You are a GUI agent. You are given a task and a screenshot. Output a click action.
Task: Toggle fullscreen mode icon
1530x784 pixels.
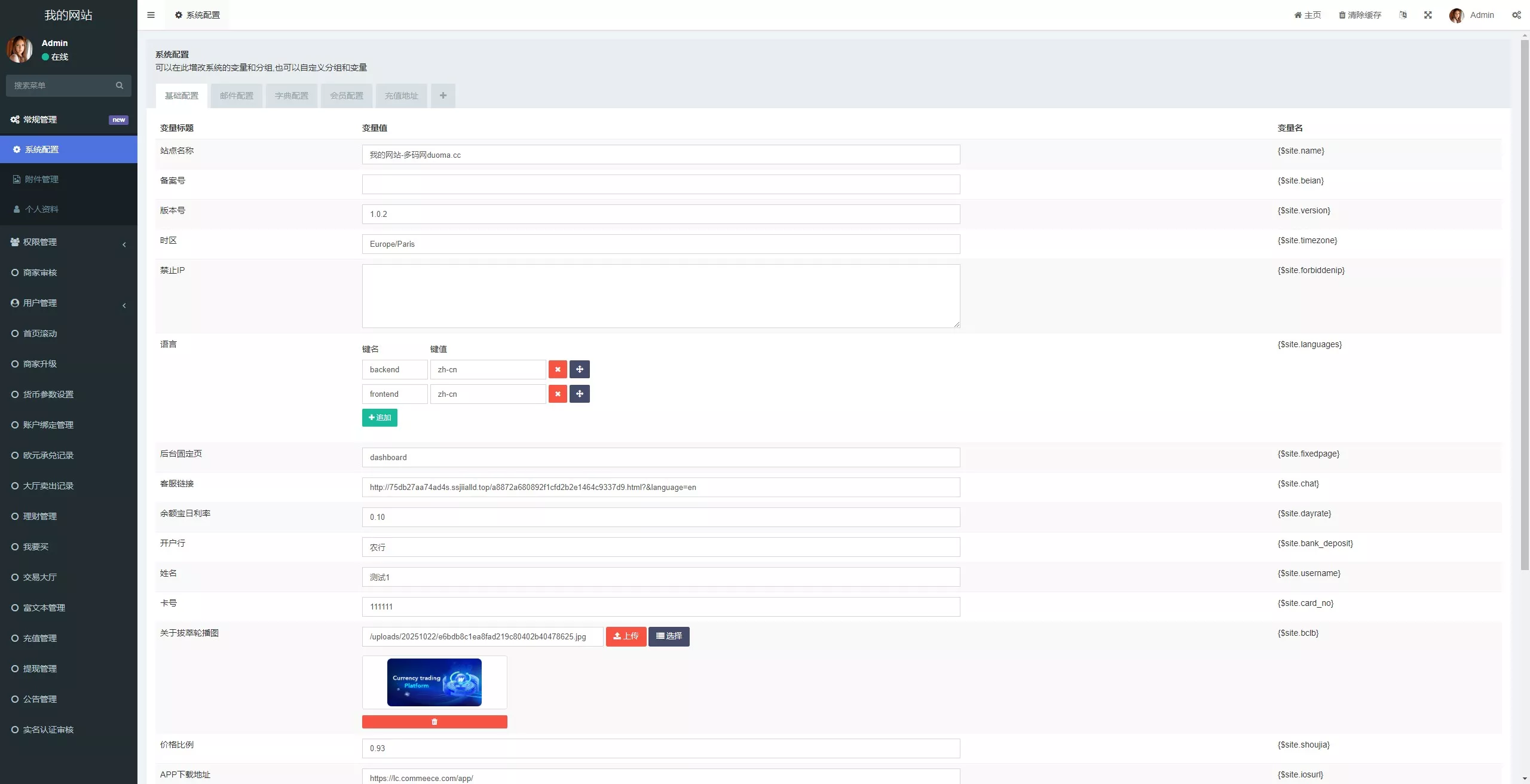[x=1428, y=15]
